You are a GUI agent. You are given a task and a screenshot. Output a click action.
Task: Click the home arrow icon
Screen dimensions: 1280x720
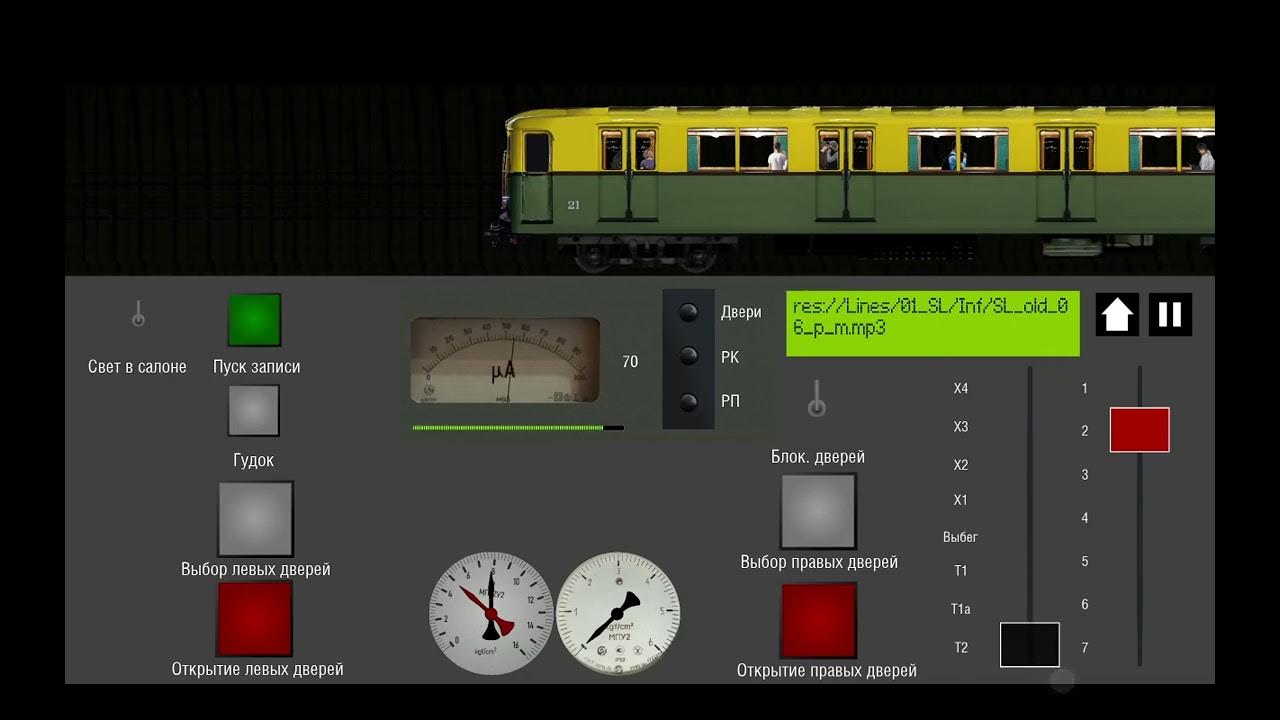click(1117, 315)
